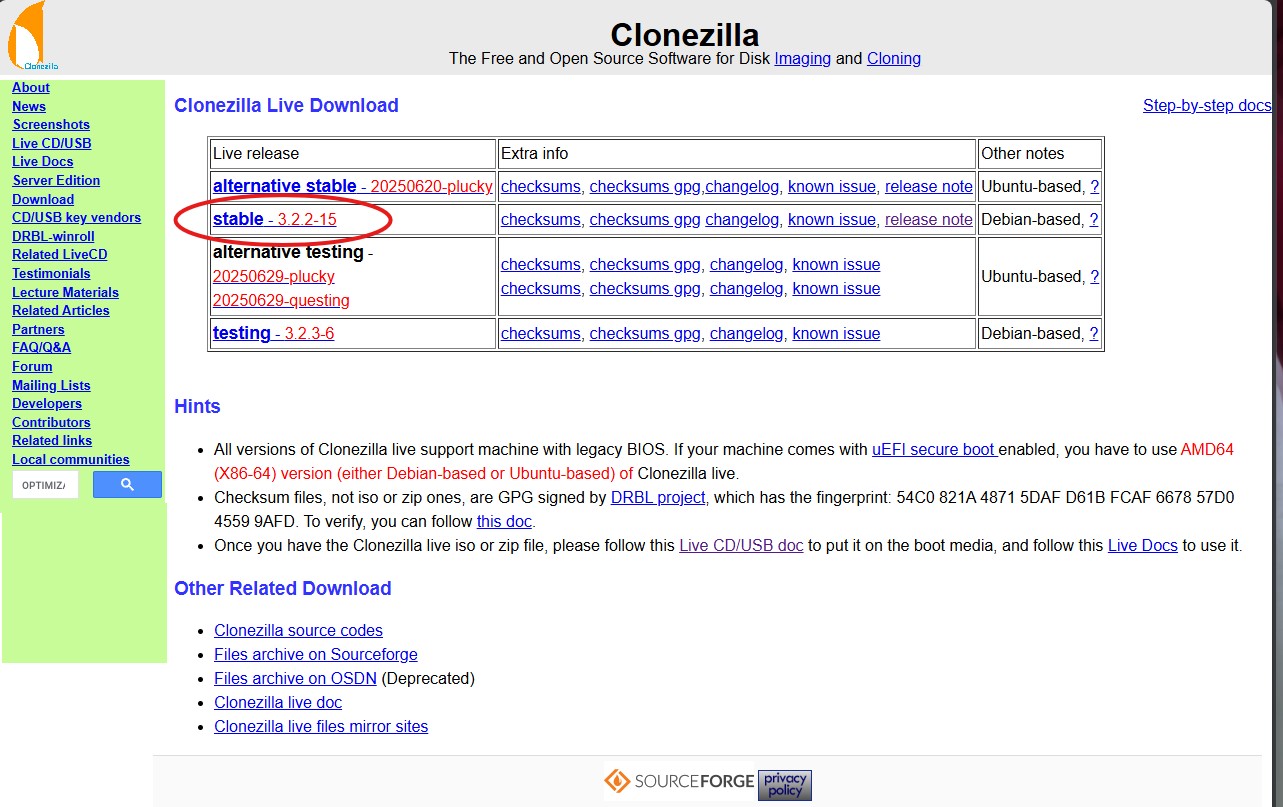This screenshot has height=807, width=1283.
Task: Open changelog in testing row
Action: click(747, 333)
